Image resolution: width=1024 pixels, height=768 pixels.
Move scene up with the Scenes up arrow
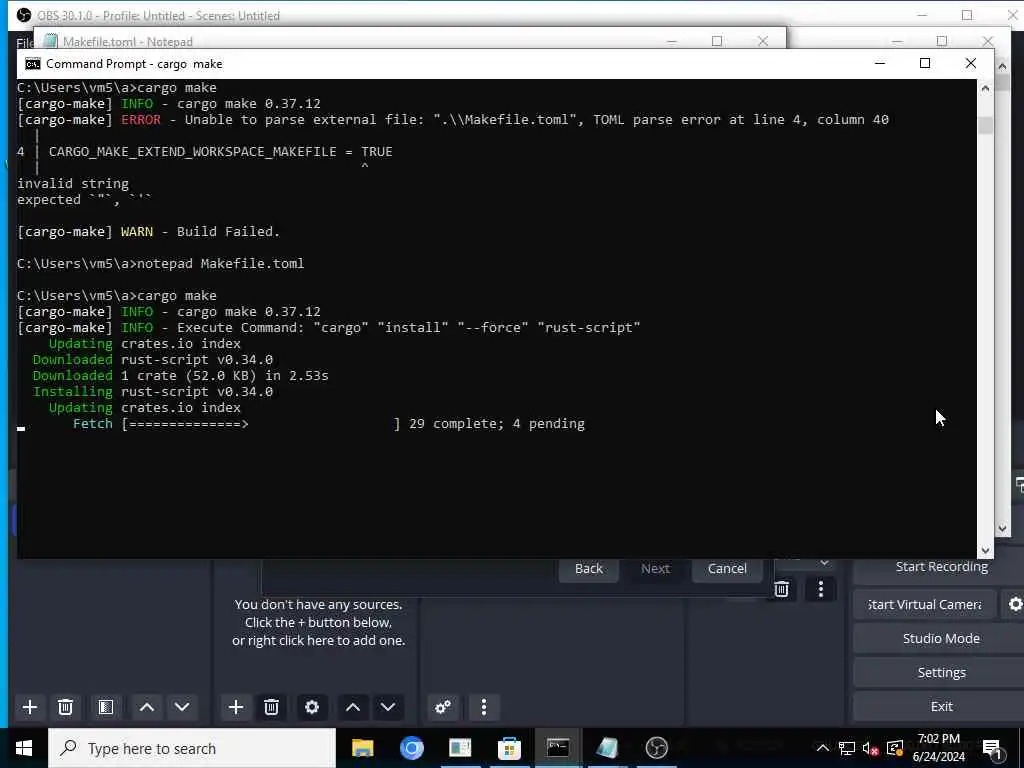(147, 707)
